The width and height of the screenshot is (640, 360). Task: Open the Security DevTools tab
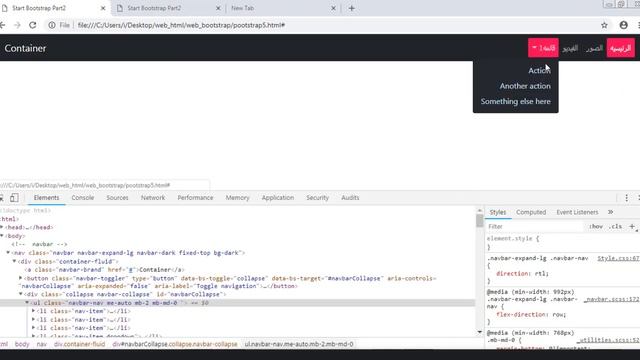click(317, 198)
